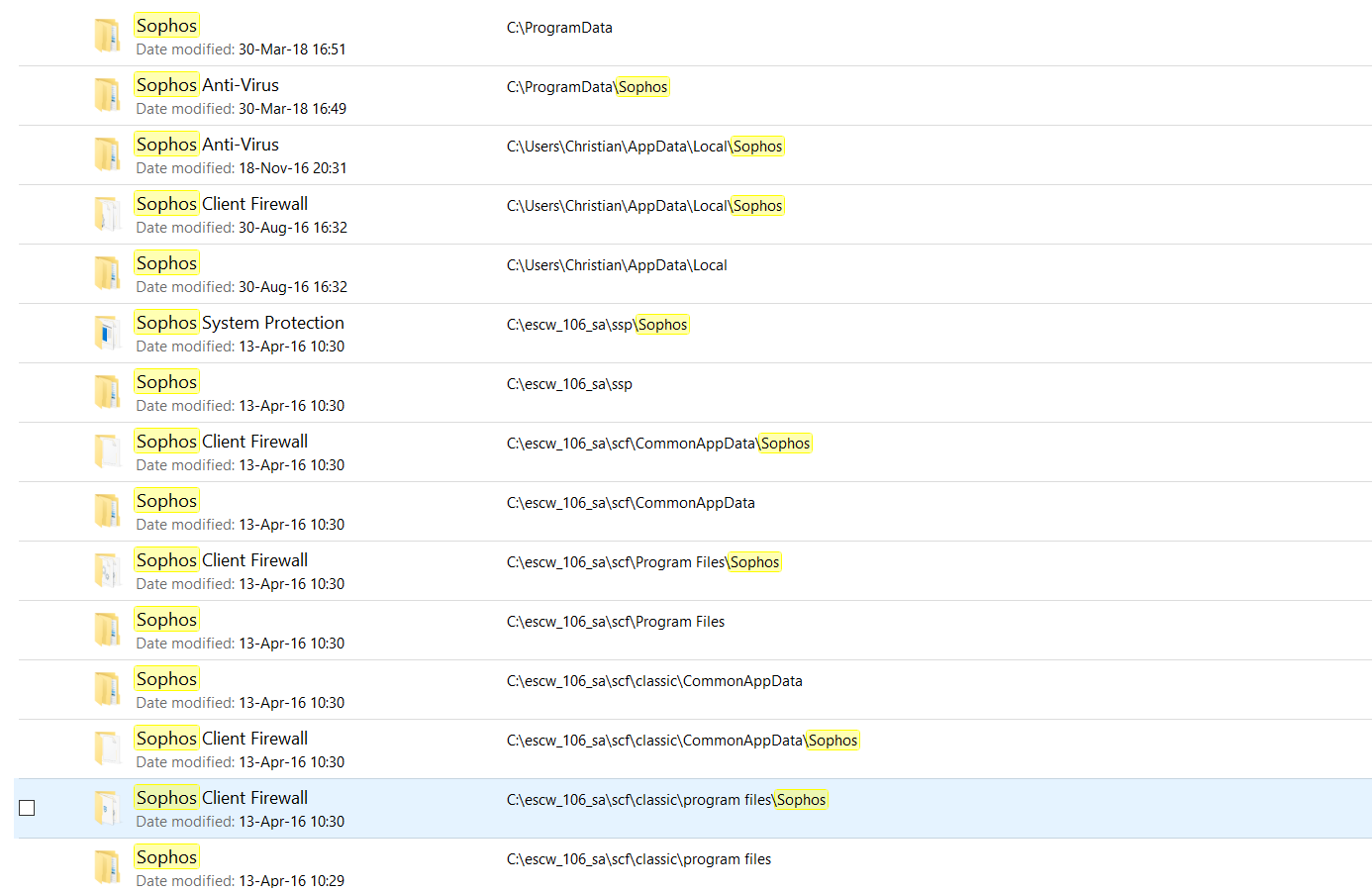Click folder icon of Sophos in scf\classic\CommonAppData
1372x894 pixels.
(x=107, y=689)
